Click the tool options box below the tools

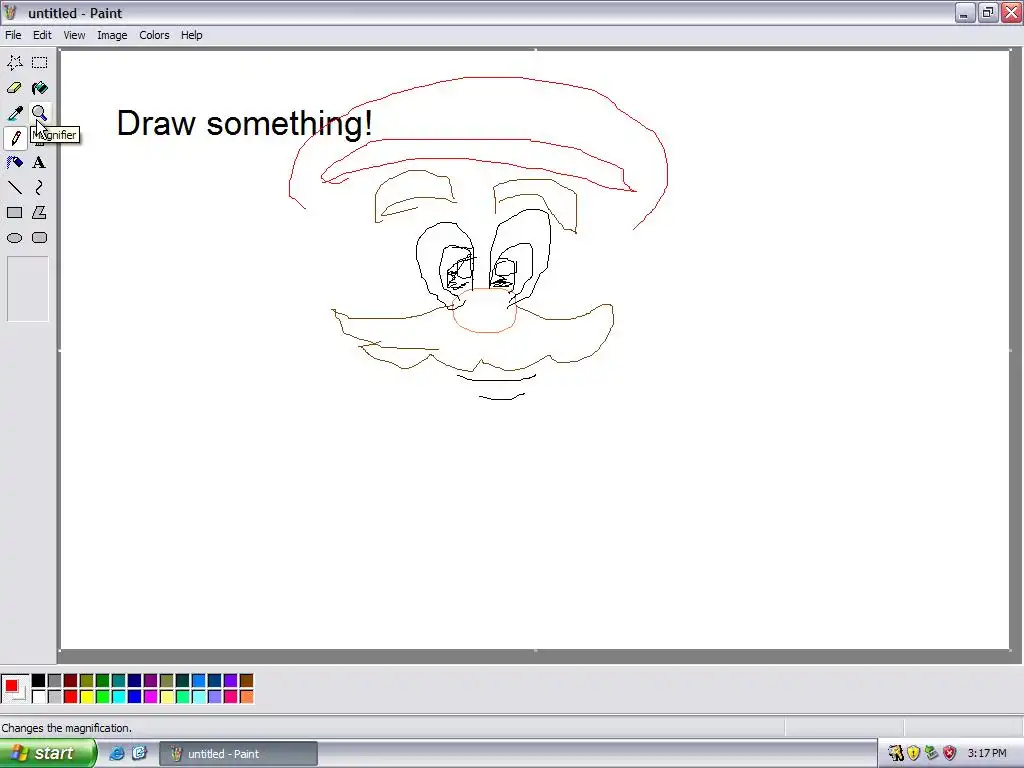[x=27, y=289]
